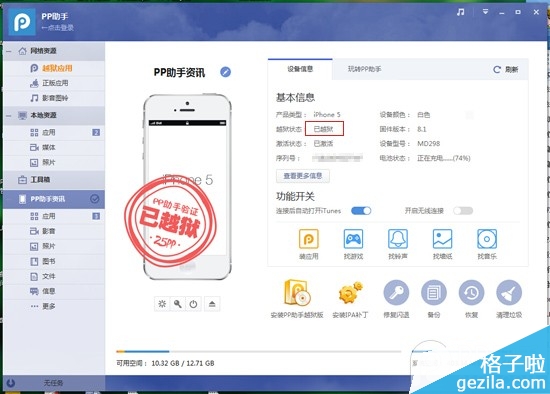Open device 文件 item
Image resolution: width=550 pixels, height=394 pixels.
(x=54, y=276)
